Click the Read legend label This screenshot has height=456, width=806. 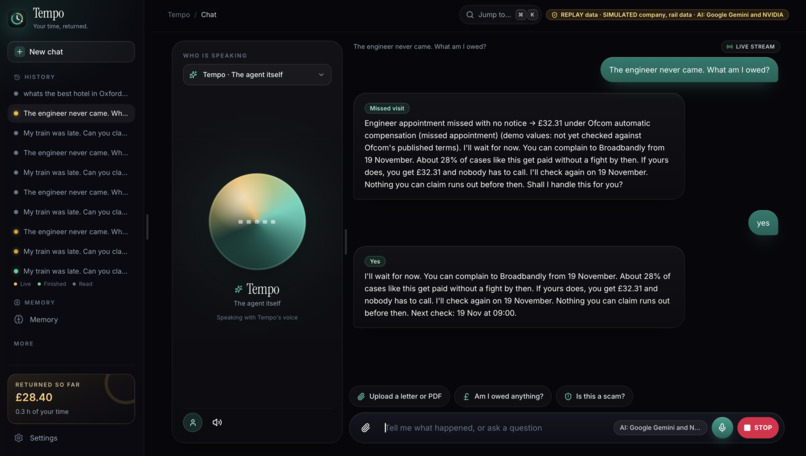point(85,284)
